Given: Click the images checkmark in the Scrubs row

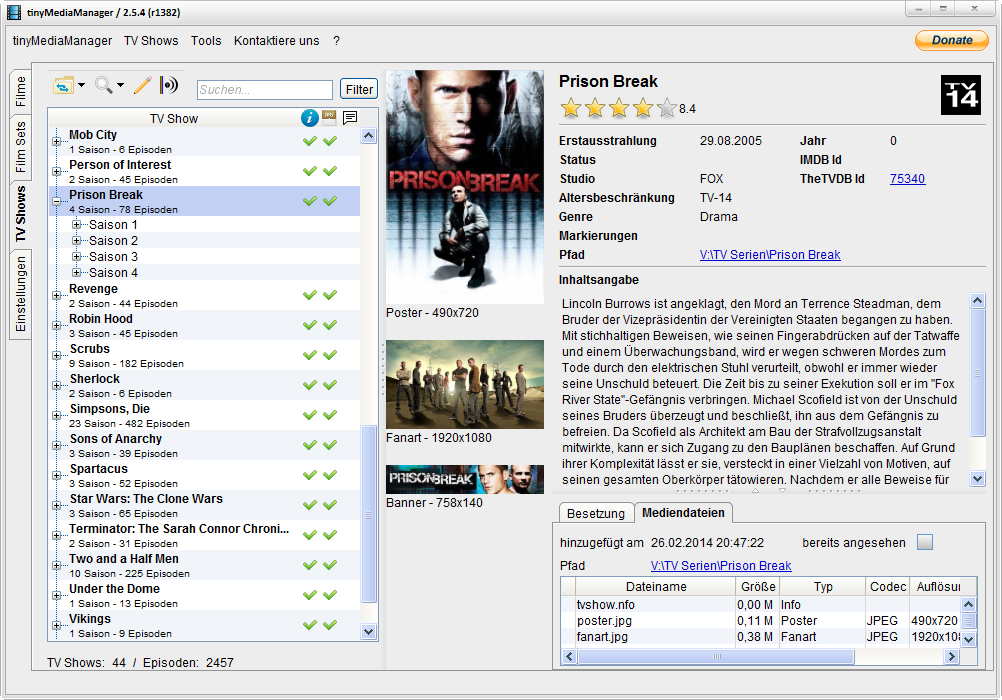Looking at the screenshot, I should tap(330, 355).
